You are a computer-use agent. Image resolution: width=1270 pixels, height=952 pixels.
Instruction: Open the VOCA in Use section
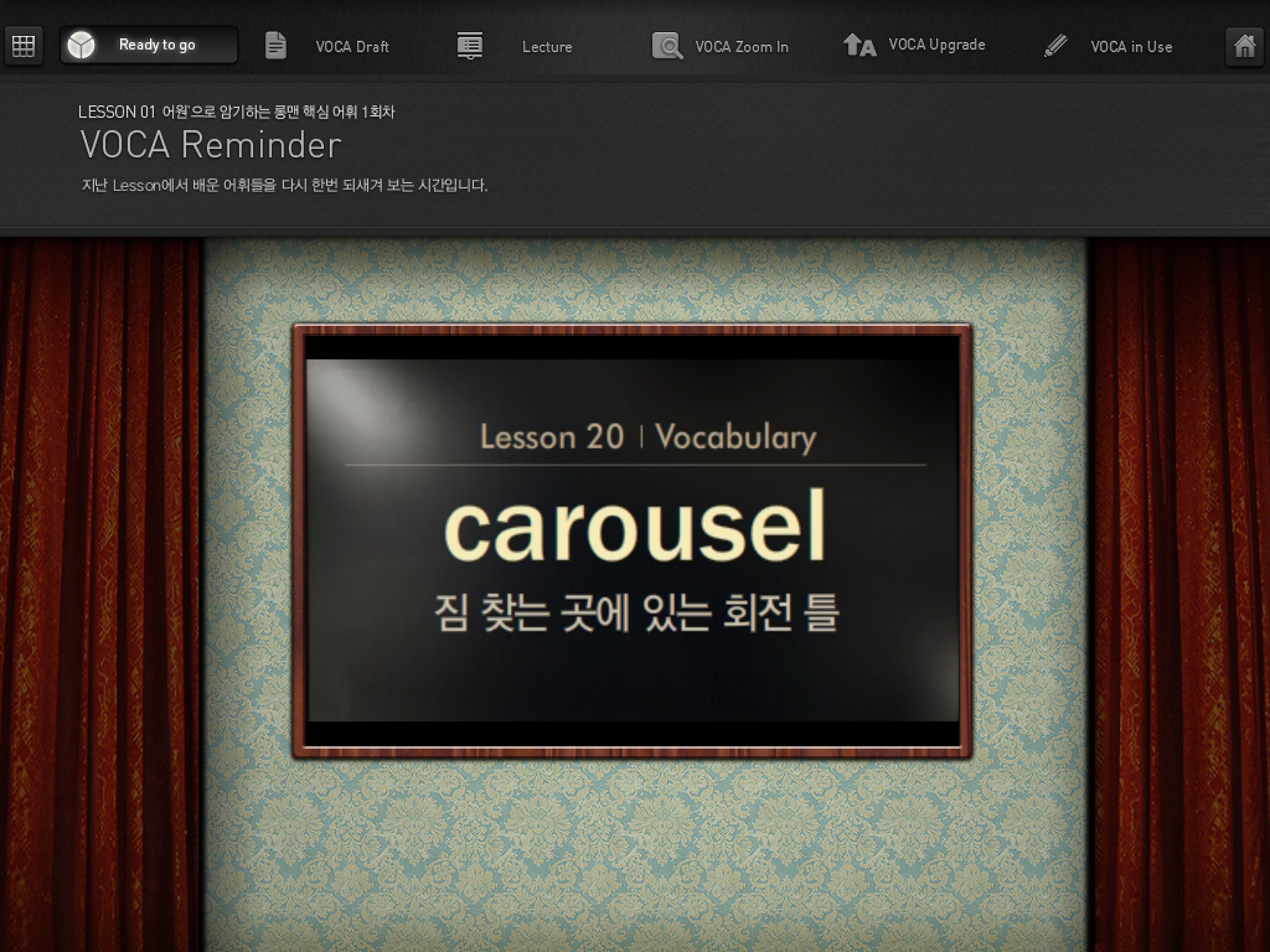coord(1131,46)
